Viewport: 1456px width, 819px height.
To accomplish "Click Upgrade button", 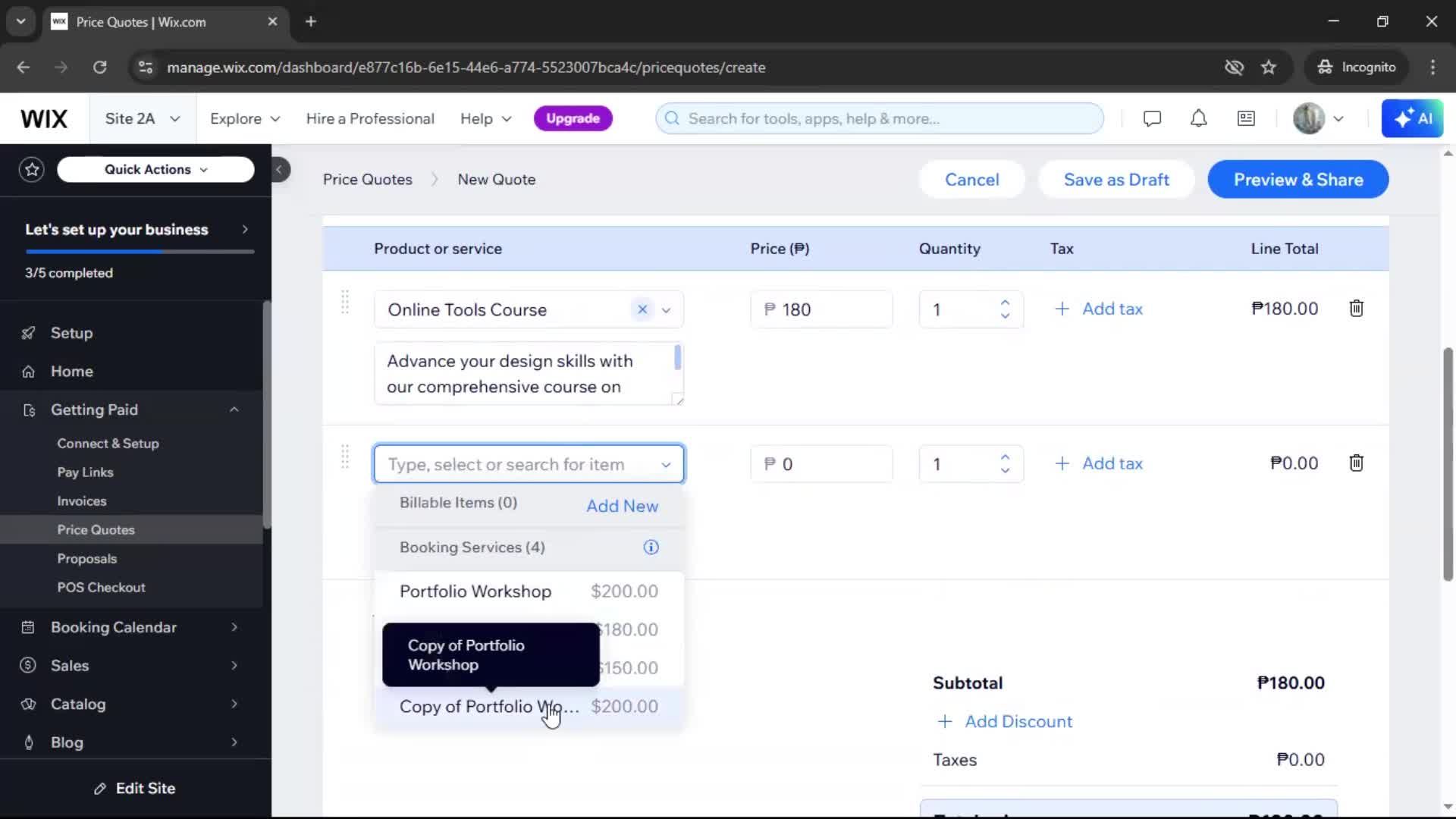I will [573, 118].
